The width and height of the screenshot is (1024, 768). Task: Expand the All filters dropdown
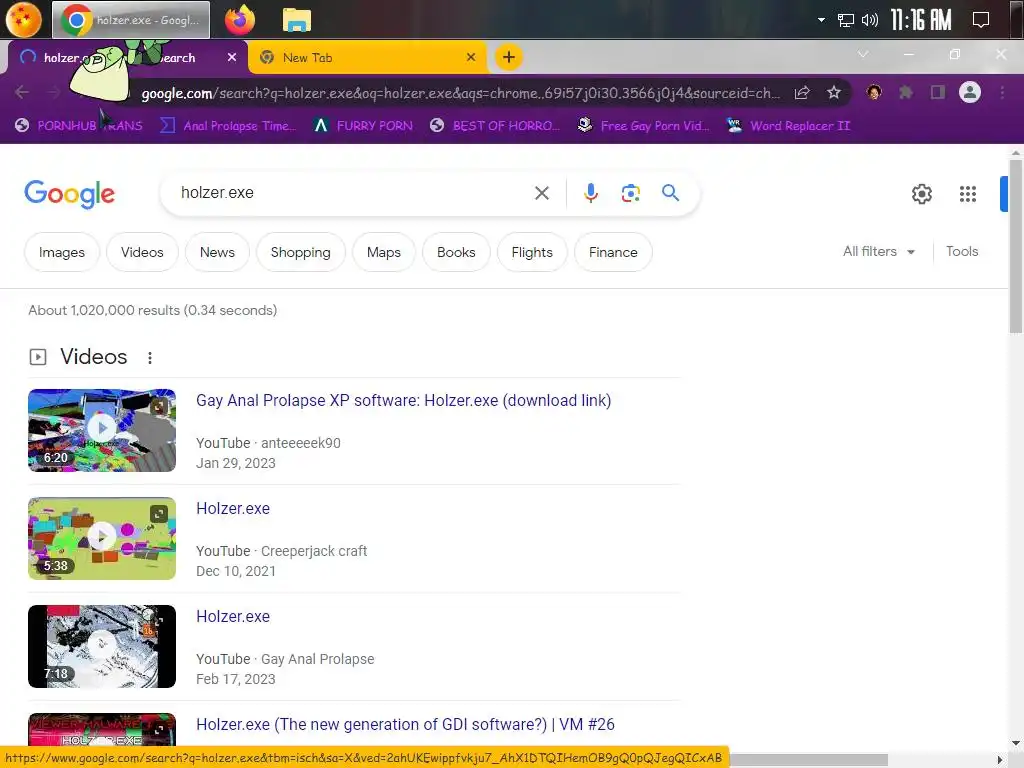tap(879, 251)
